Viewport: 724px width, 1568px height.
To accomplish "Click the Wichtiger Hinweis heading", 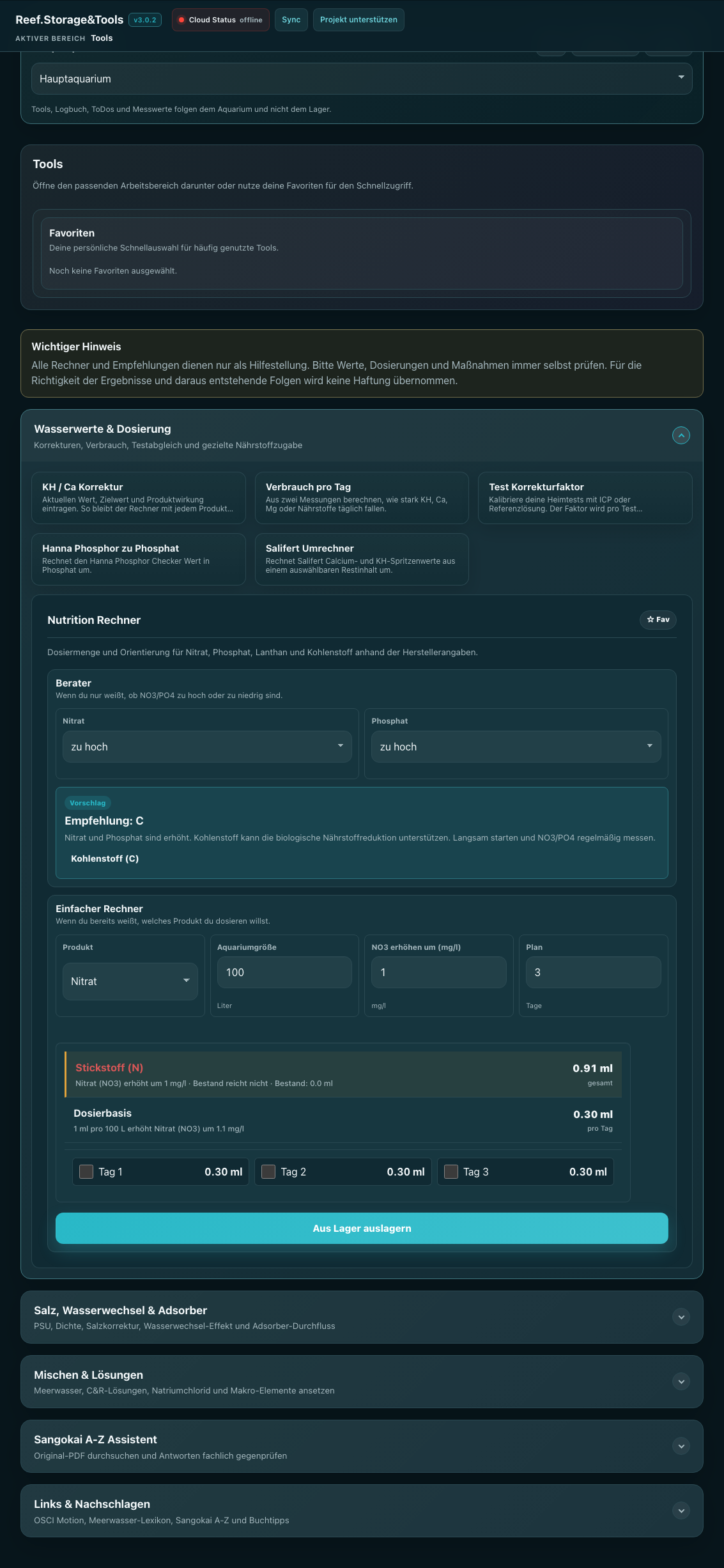I will coord(76,346).
